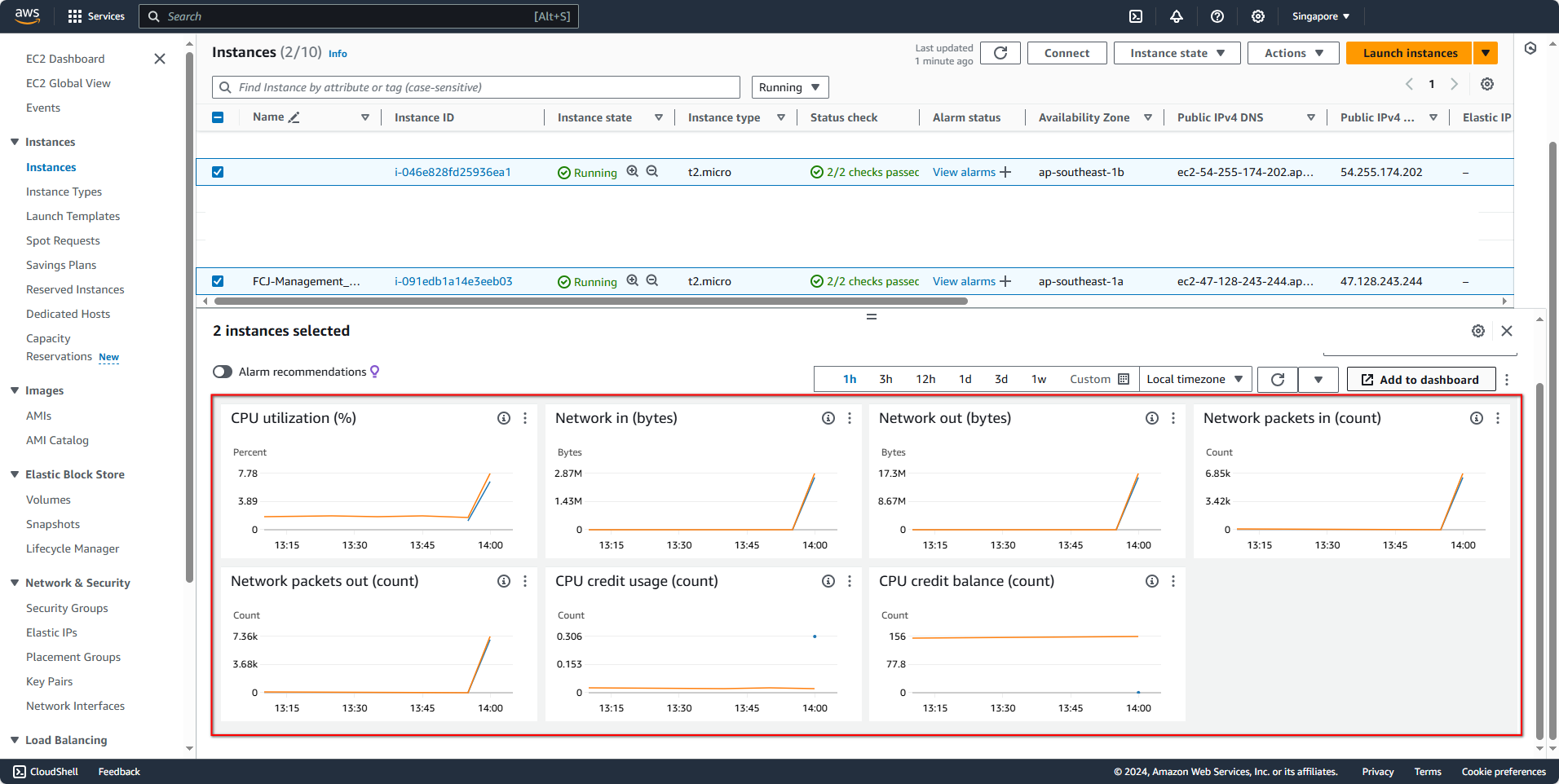The height and width of the screenshot is (784, 1559).
Task: Zoom in filter for FCJ-Management instance state
Action: (633, 280)
